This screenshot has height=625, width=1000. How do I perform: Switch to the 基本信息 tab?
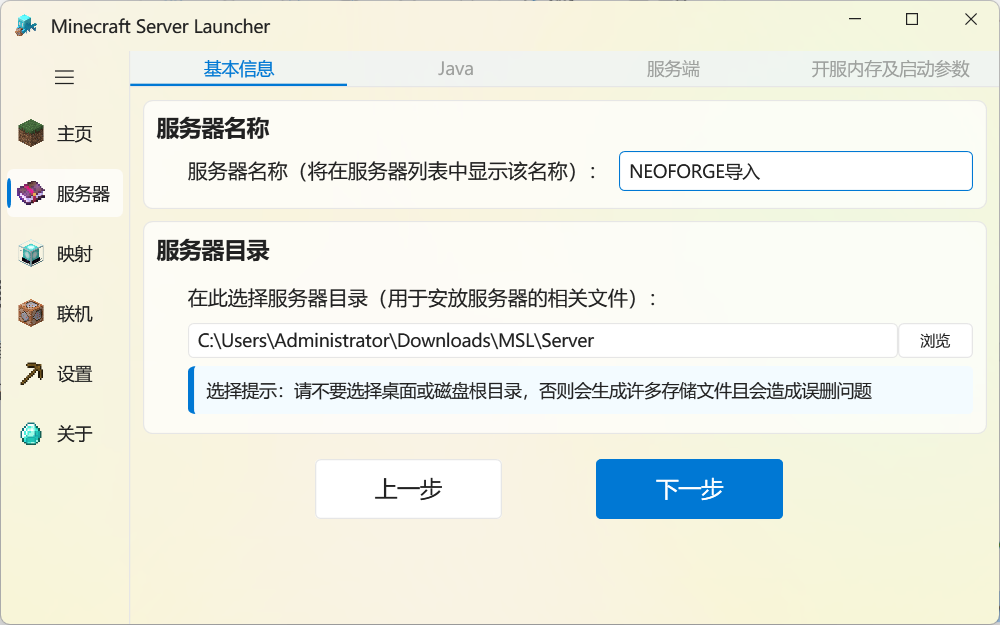pyautogui.click(x=239, y=69)
